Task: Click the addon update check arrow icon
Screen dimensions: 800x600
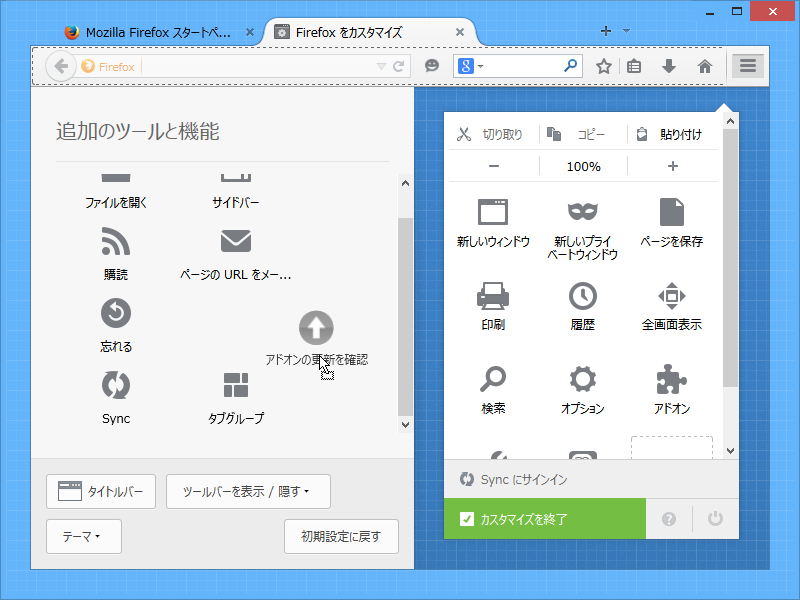Action: tap(316, 328)
